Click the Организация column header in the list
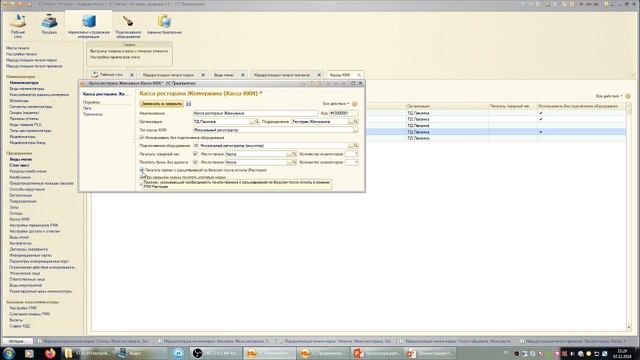Image resolution: width=640 pixels, height=360 pixels. pos(447,106)
